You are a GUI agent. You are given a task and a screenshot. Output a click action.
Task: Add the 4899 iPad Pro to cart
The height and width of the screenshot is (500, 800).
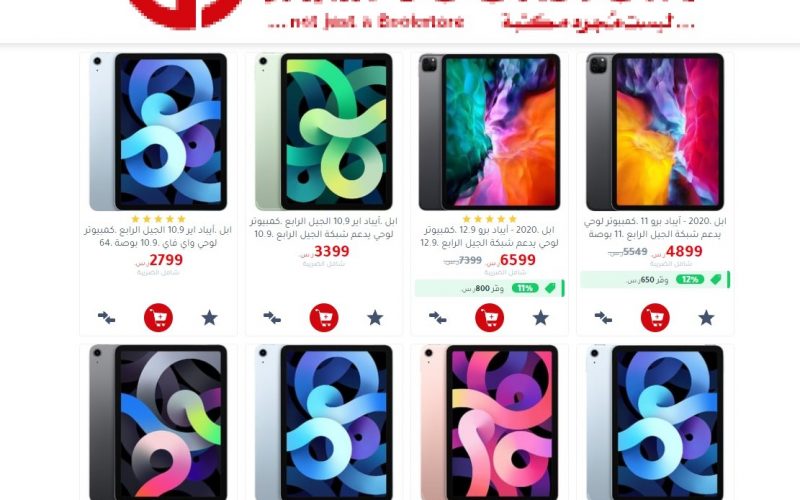[655, 318]
